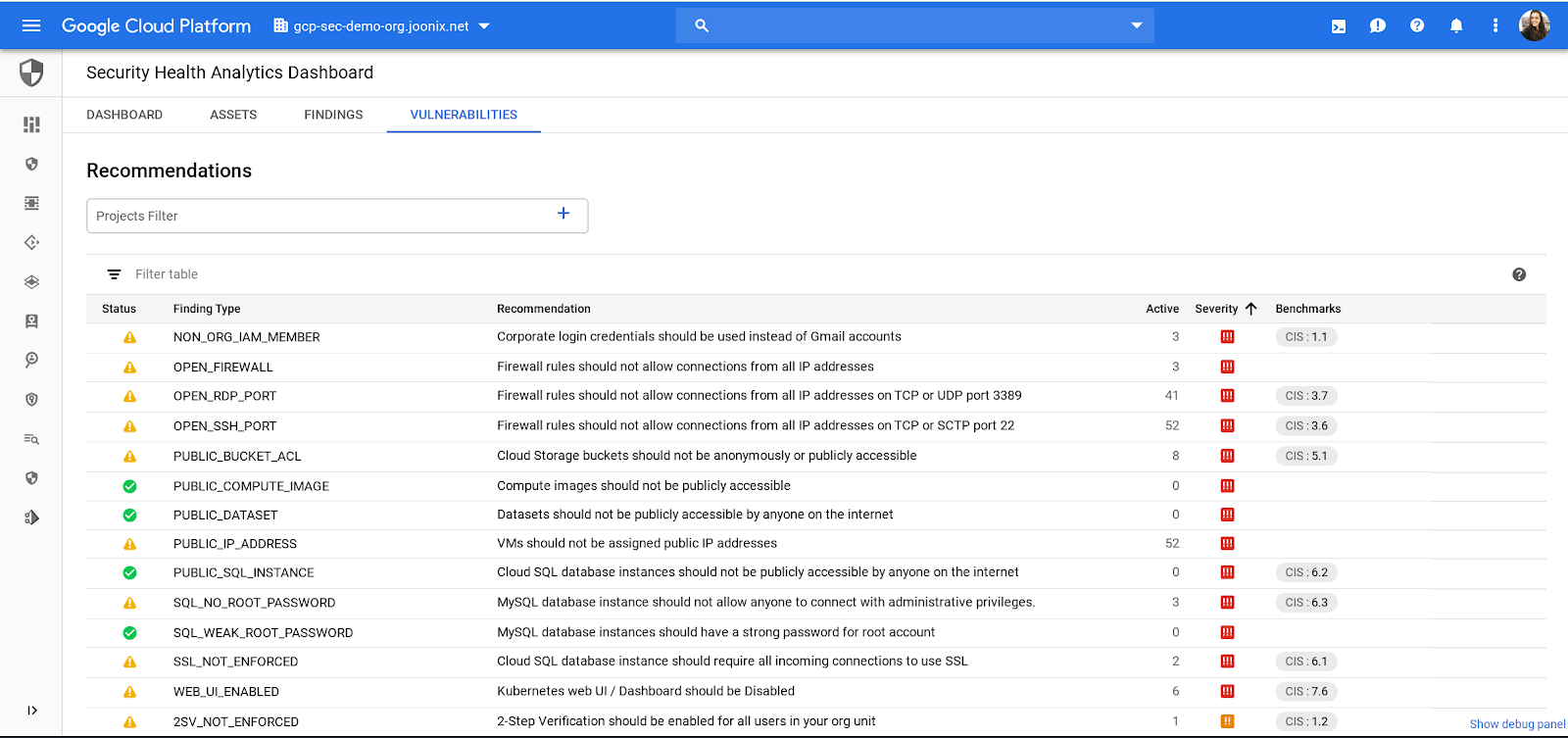Image resolution: width=1568 pixels, height=738 pixels.
Task: Open the second sidebar shield icon
Action: [31, 164]
